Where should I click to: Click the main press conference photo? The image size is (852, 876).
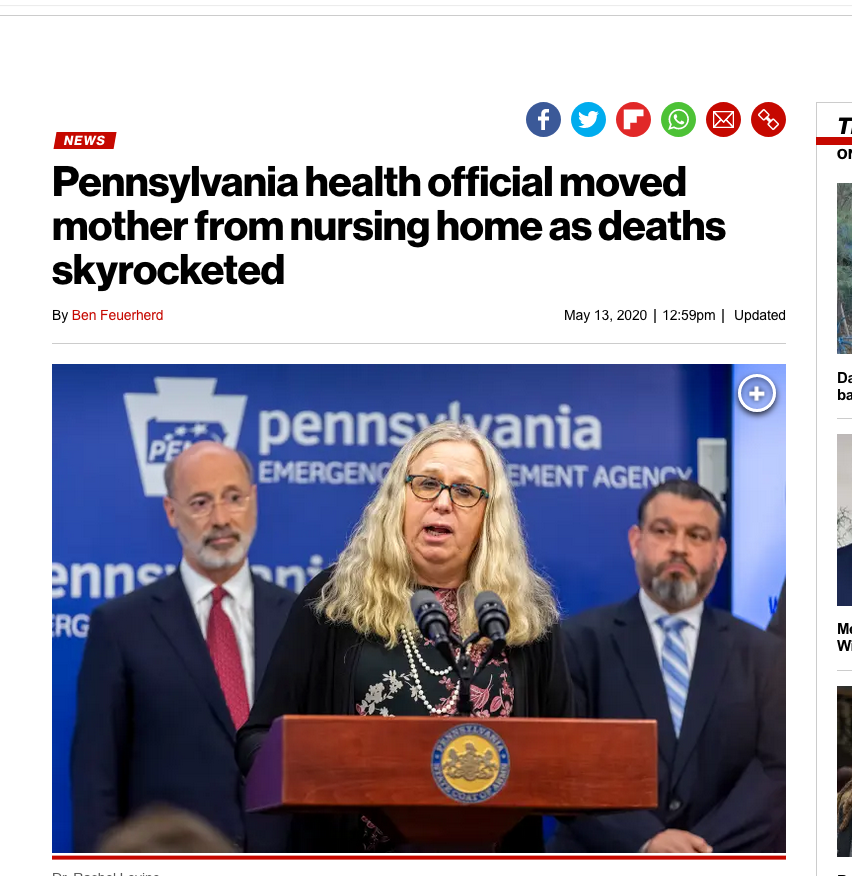[x=418, y=608]
